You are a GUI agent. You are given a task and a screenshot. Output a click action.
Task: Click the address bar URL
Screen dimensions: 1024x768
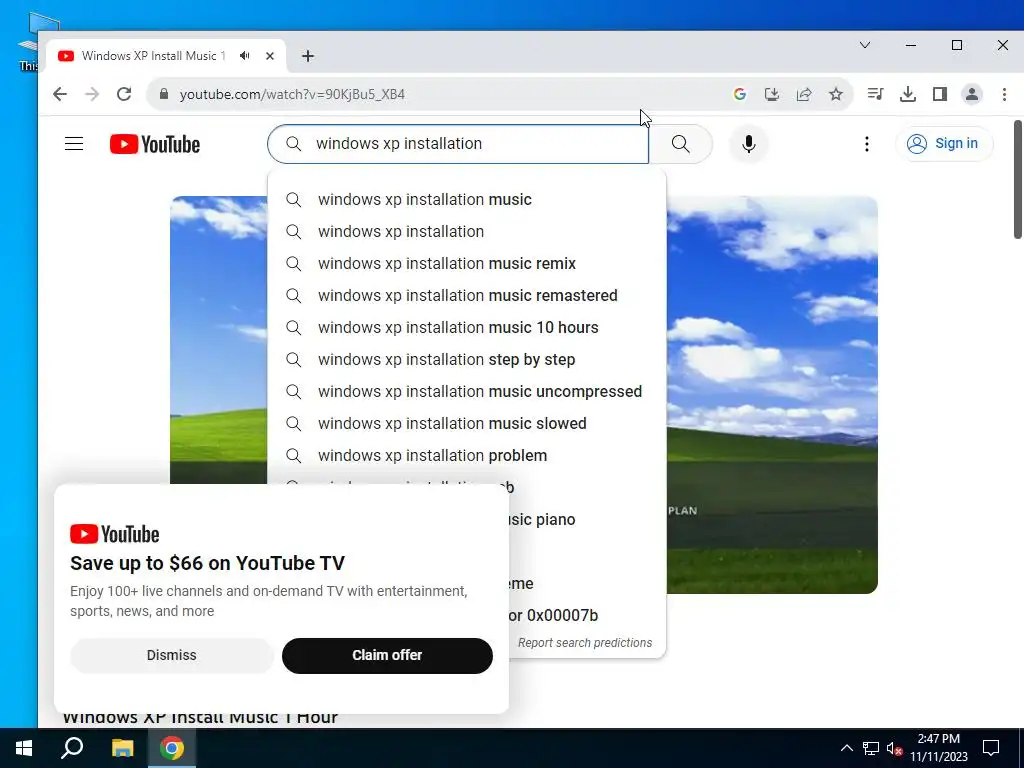(293, 94)
